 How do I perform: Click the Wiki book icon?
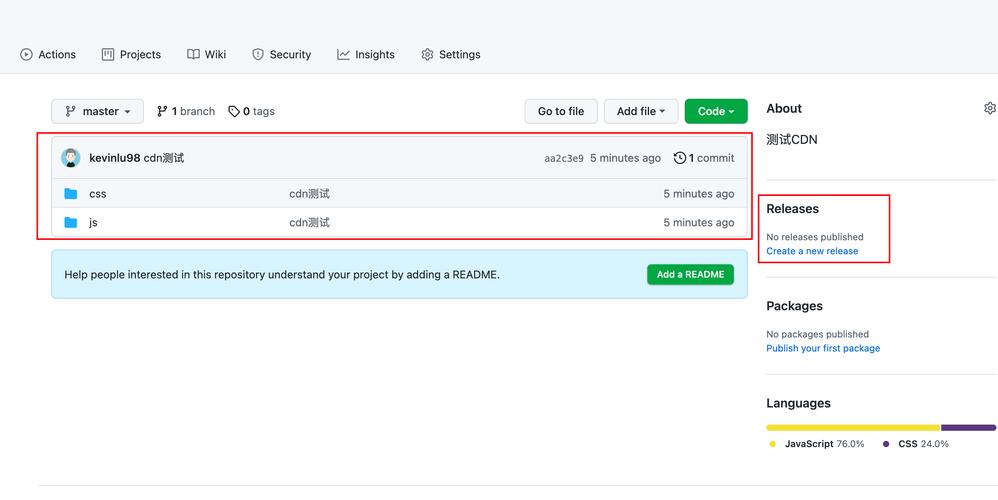193,55
